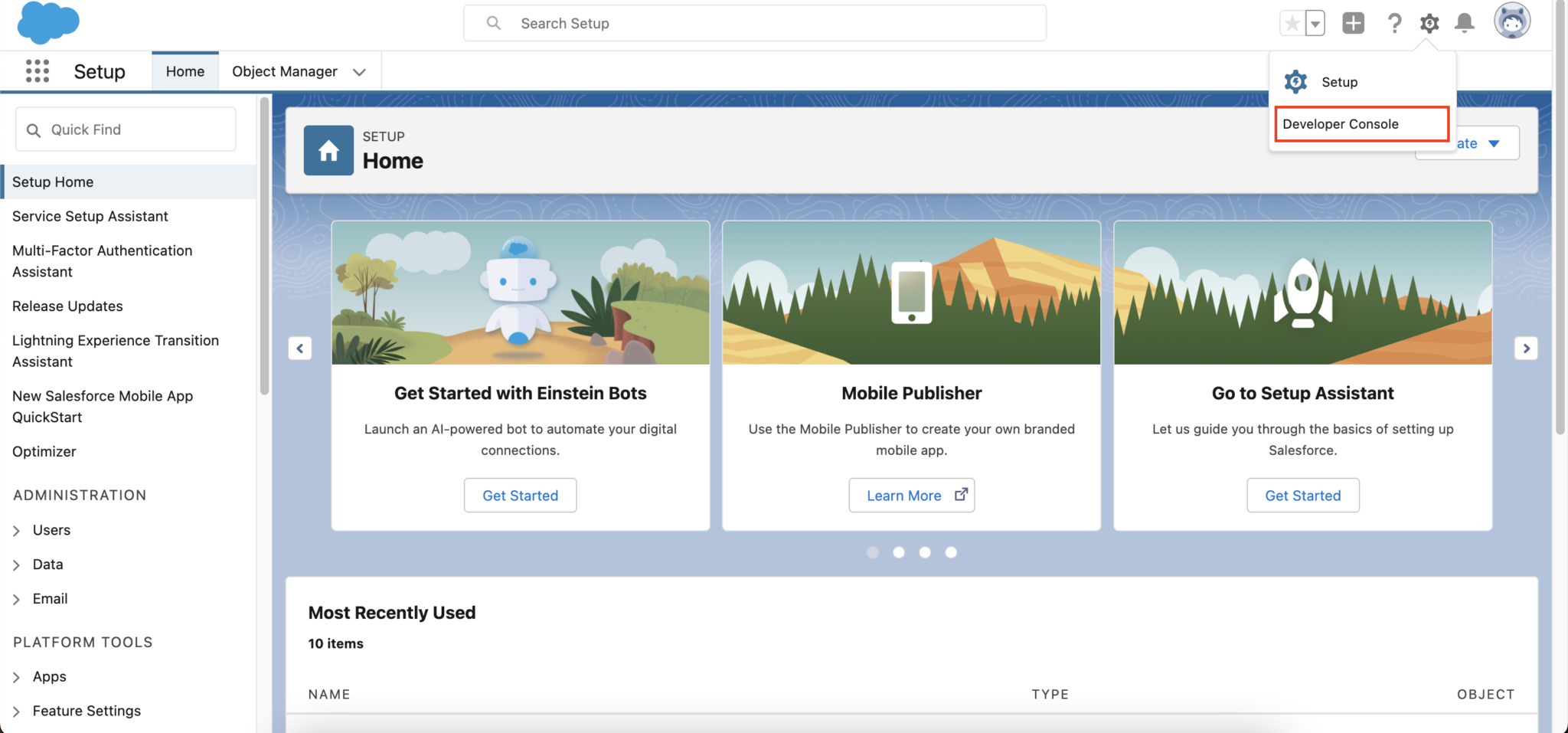Image resolution: width=1568 pixels, height=733 pixels.
Task: Go to the previous carousel card
Action: pyautogui.click(x=300, y=349)
